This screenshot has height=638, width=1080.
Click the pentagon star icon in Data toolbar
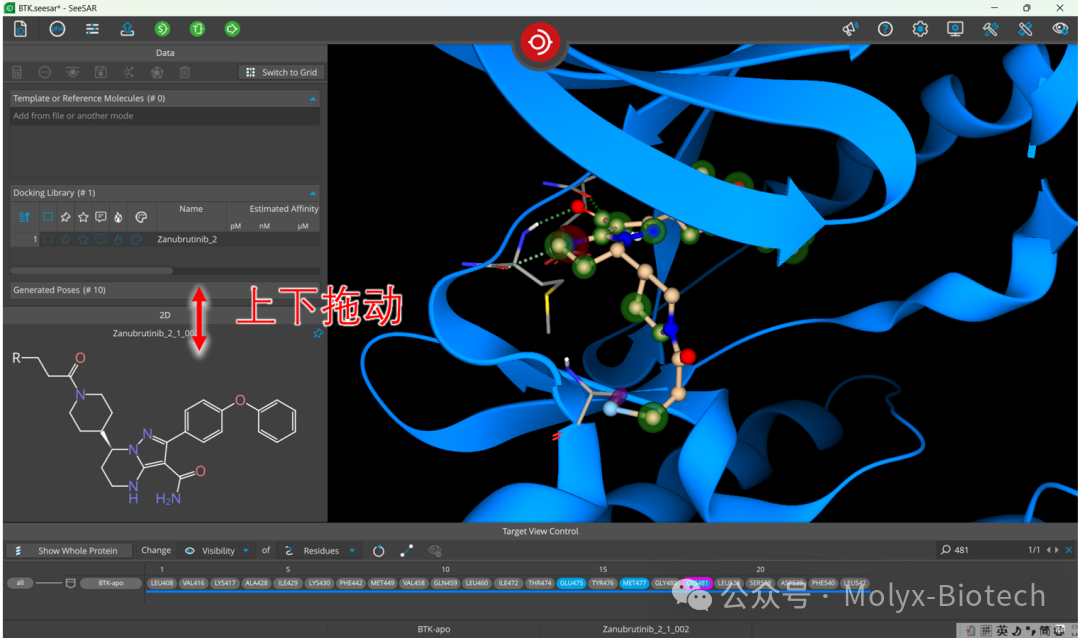pyautogui.click(x=157, y=72)
